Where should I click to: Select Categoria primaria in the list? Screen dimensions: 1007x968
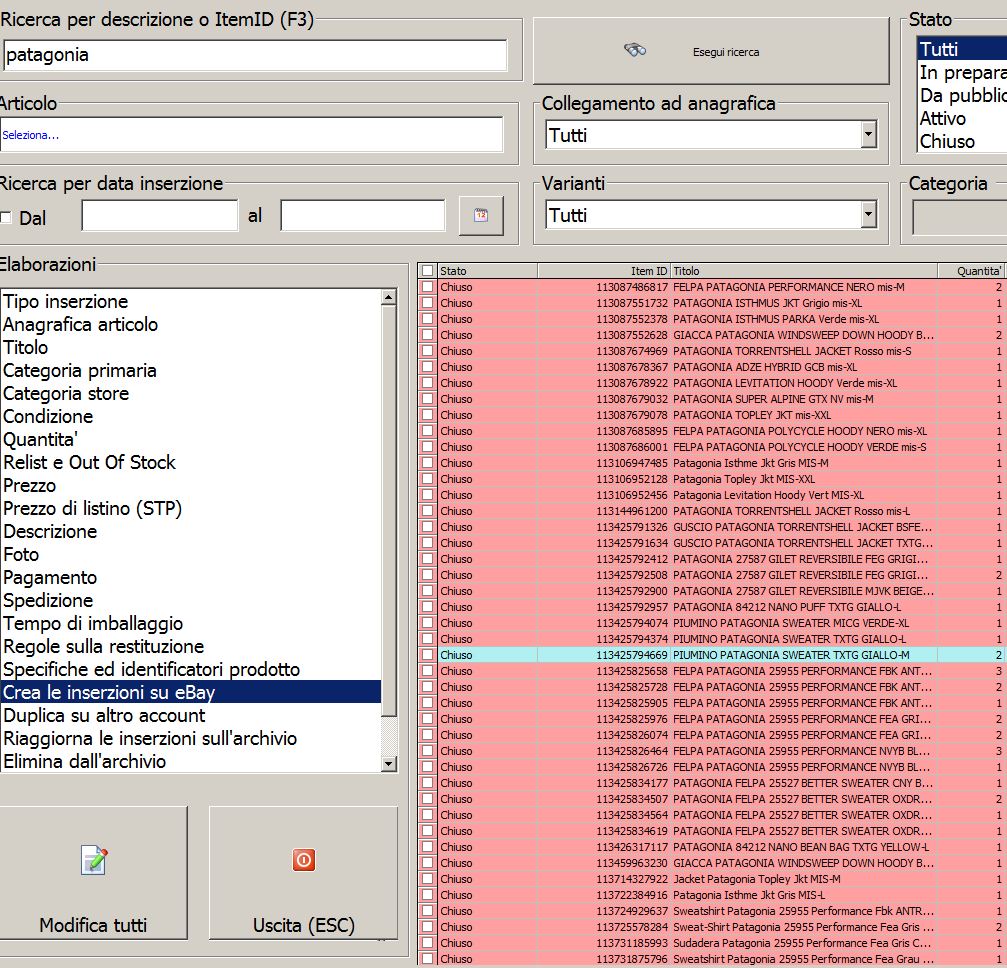191,371
